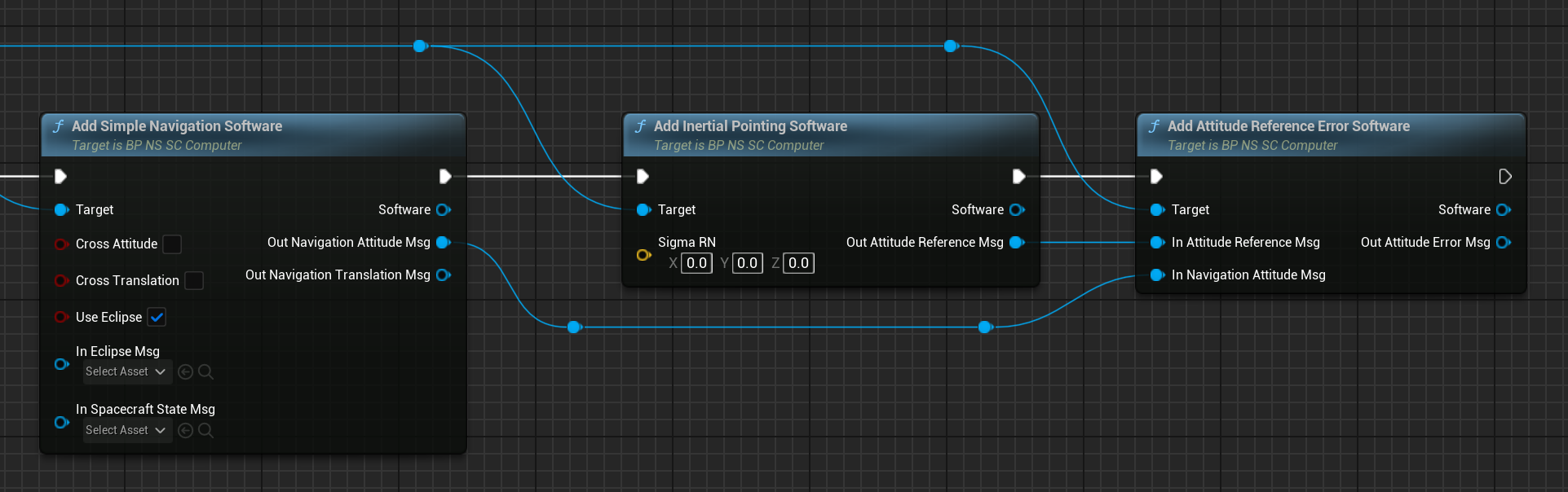The image size is (1568, 492).
Task: Click the use-selected arrow icon for In Eclipse Msg
Action: tap(185, 372)
